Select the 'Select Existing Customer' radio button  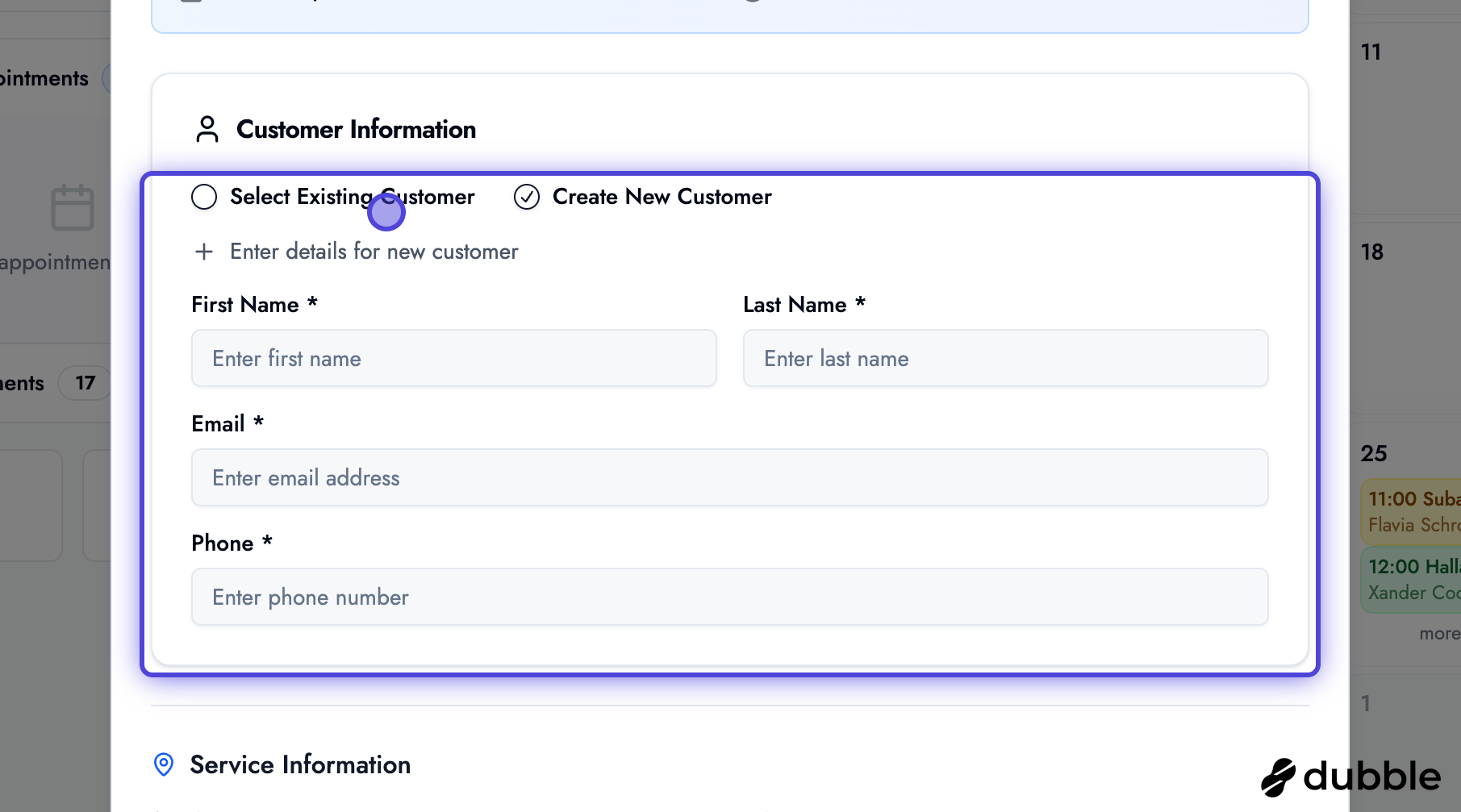click(203, 196)
